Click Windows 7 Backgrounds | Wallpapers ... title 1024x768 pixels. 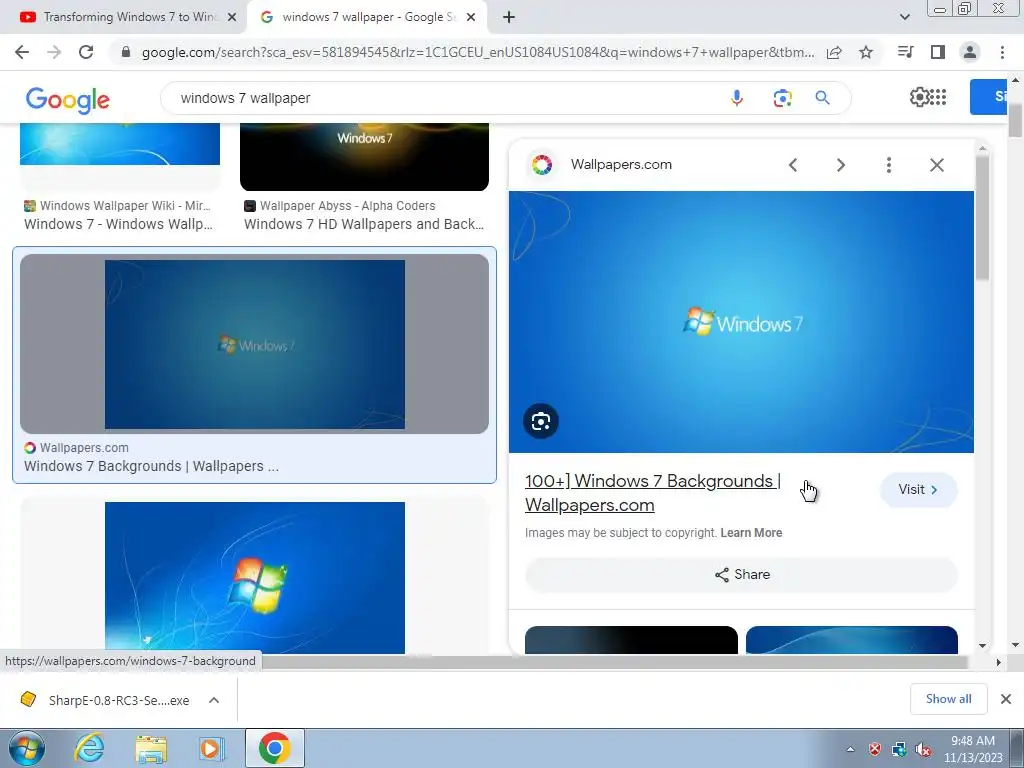point(152,466)
